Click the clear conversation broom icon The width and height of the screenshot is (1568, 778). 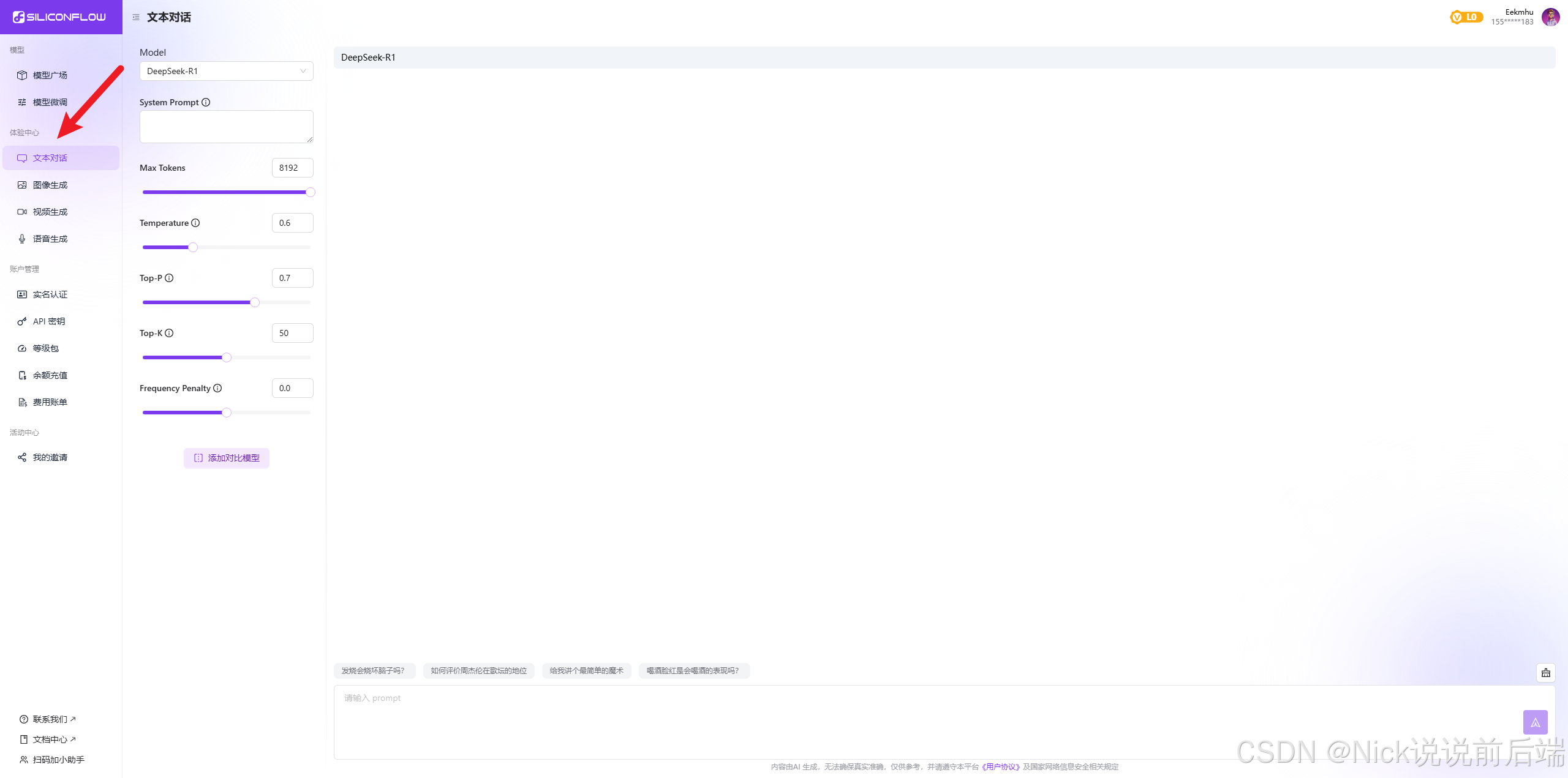click(1546, 673)
